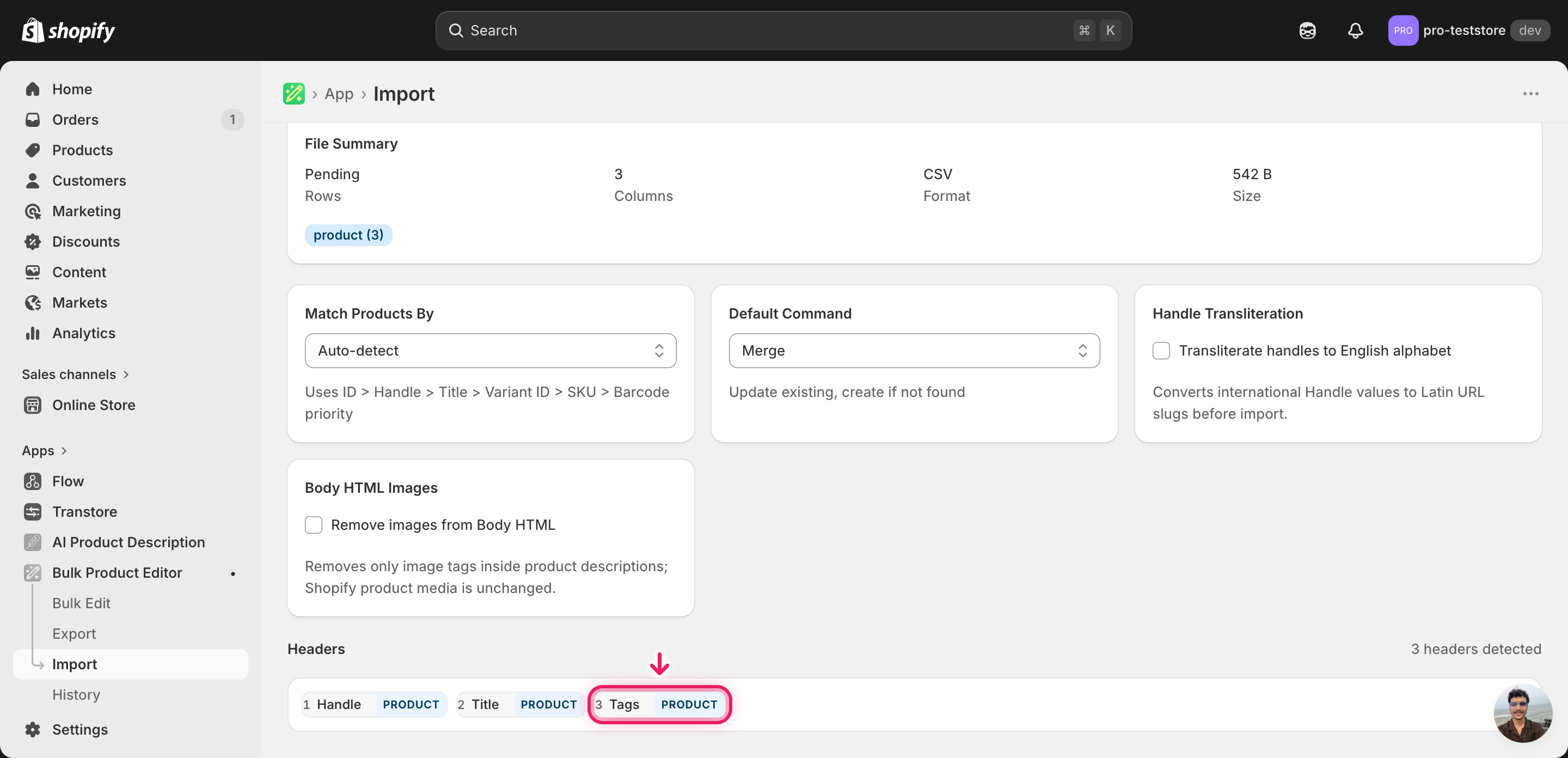The width and height of the screenshot is (1568, 758).
Task: Open the notifications bell
Action: (x=1356, y=30)
